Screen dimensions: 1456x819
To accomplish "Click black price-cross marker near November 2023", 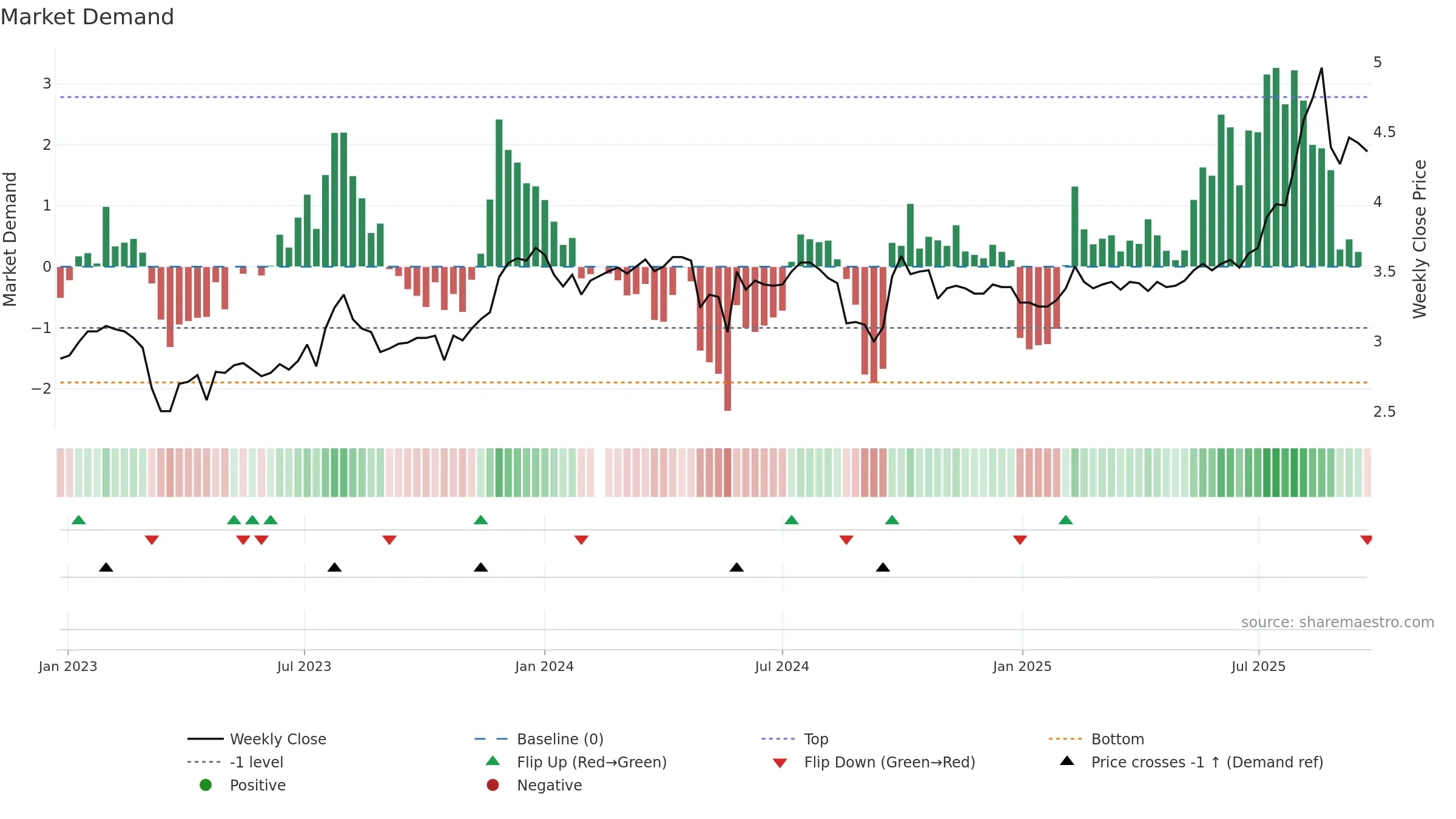I will (480, 567).
